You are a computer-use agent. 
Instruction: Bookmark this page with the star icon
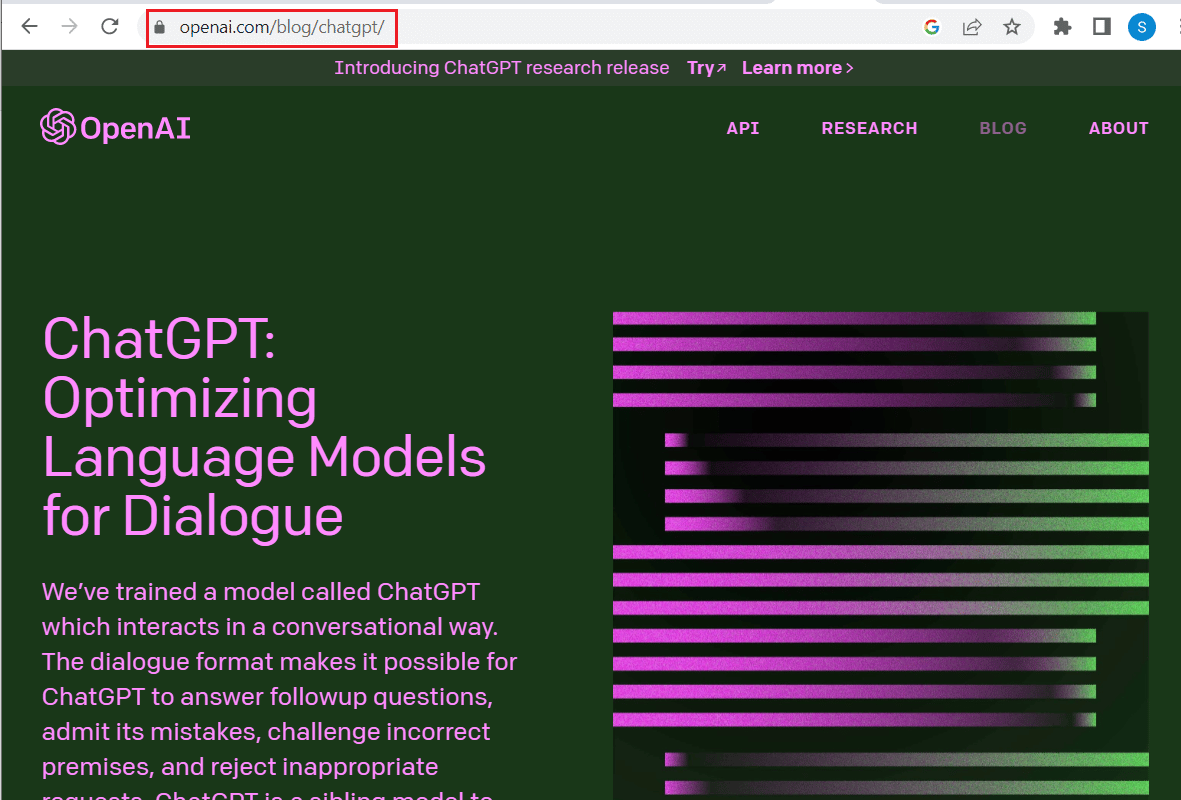coord(1012,27)
